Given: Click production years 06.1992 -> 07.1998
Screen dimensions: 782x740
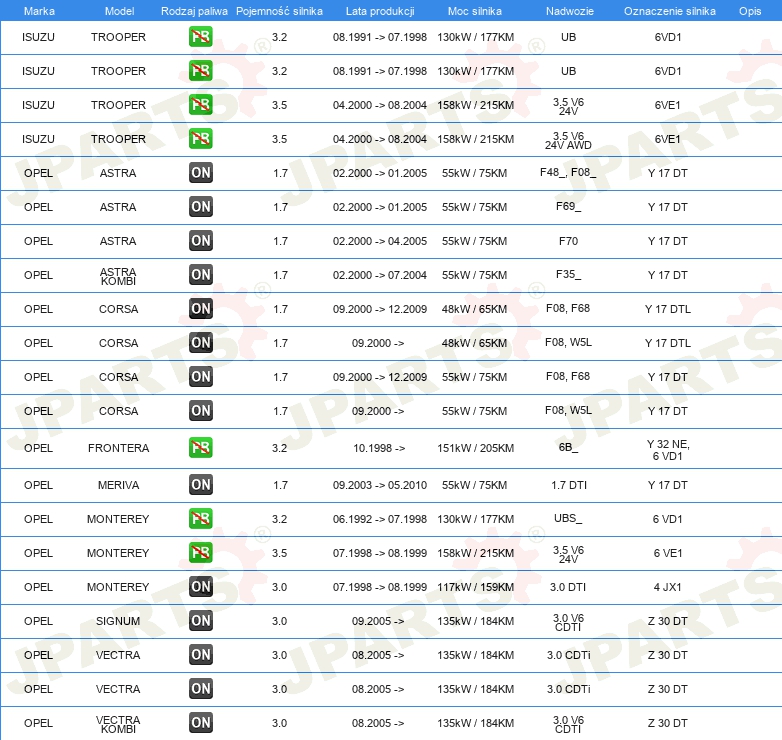Looking at the screenshot, I should click(380, 519).
